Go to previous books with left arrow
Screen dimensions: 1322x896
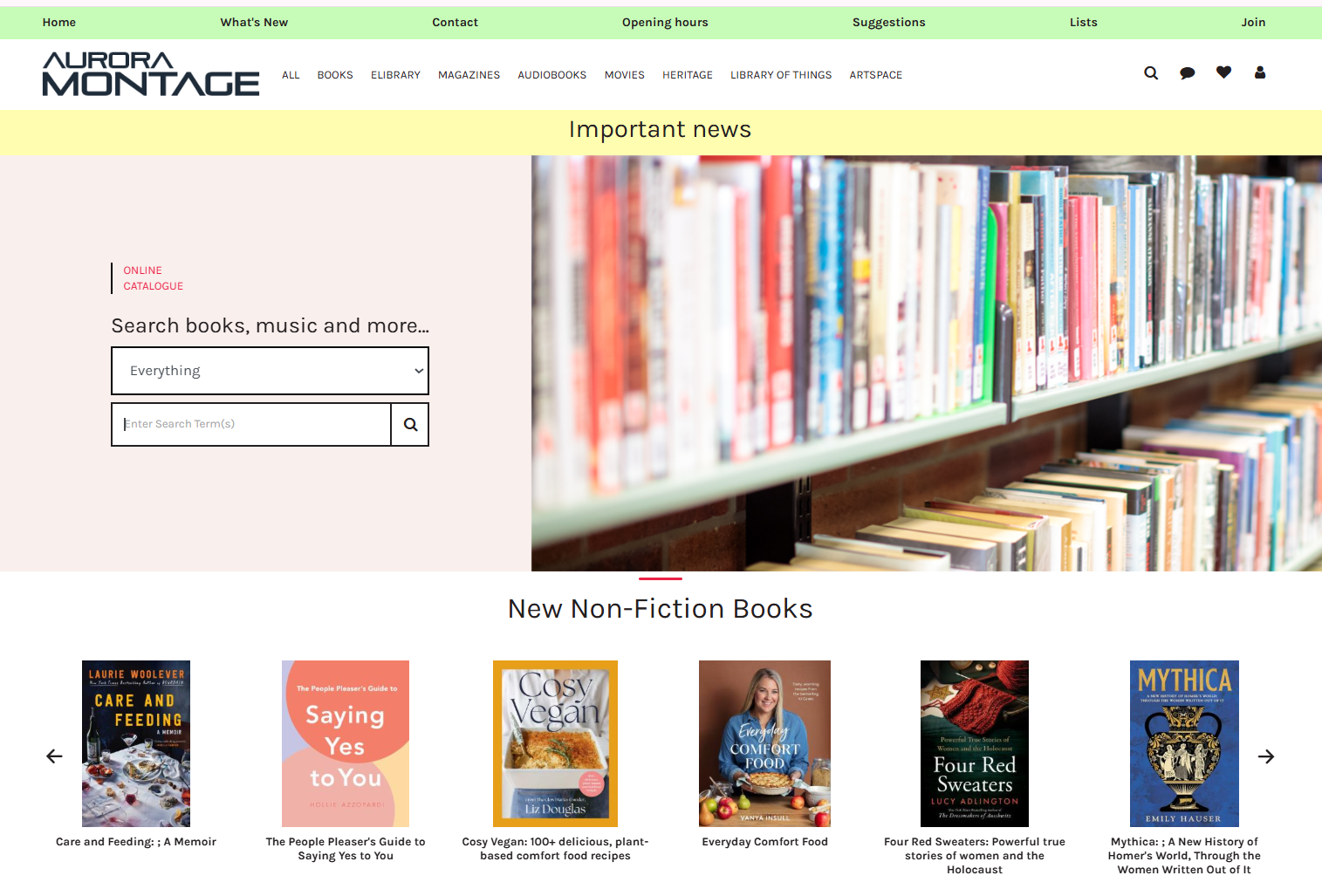(54, 756)
